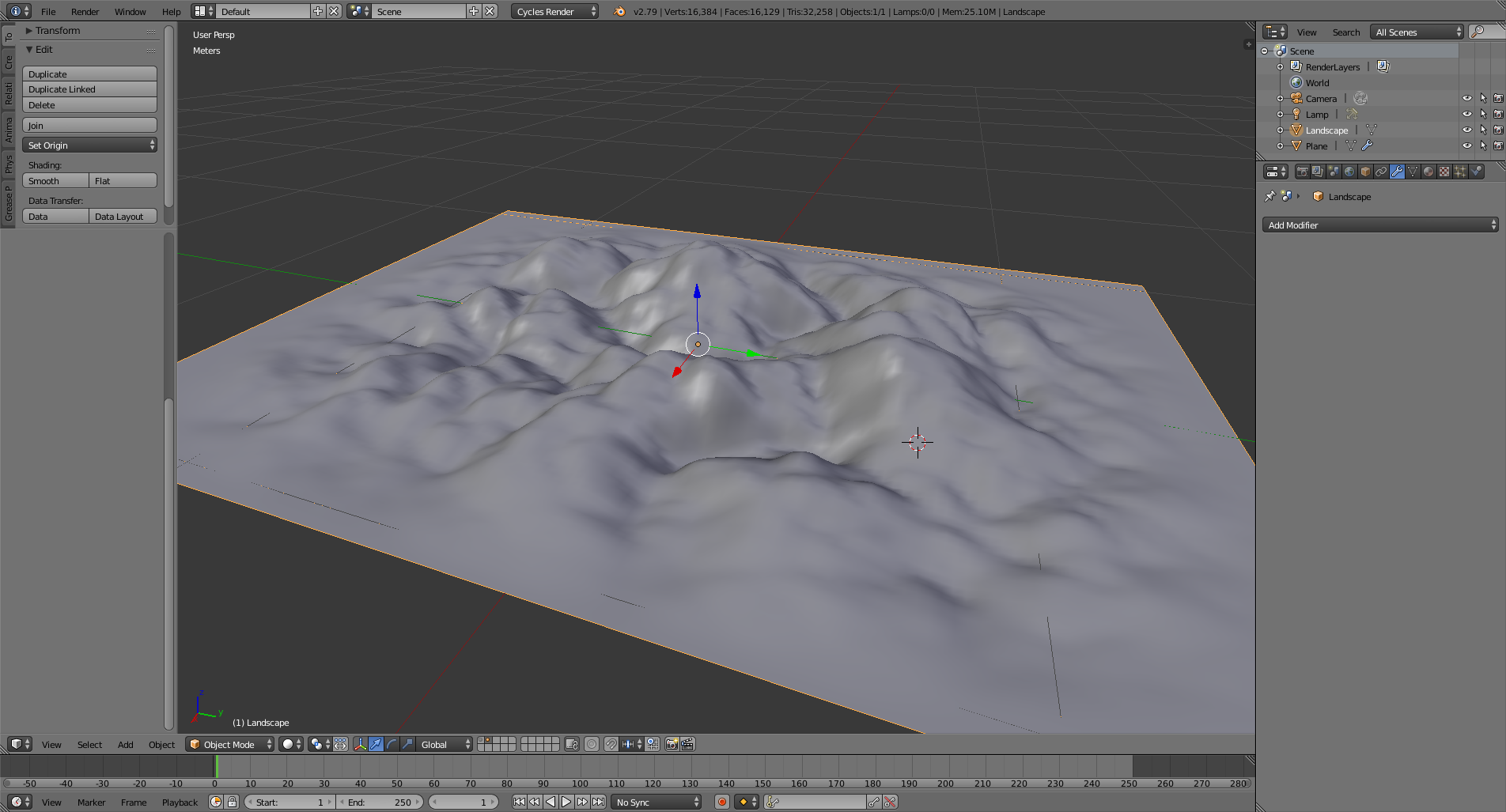This screenshot has height=812, width=1506.
Task: Click the timeline End frame field
Action: click(x=380, y=802)
